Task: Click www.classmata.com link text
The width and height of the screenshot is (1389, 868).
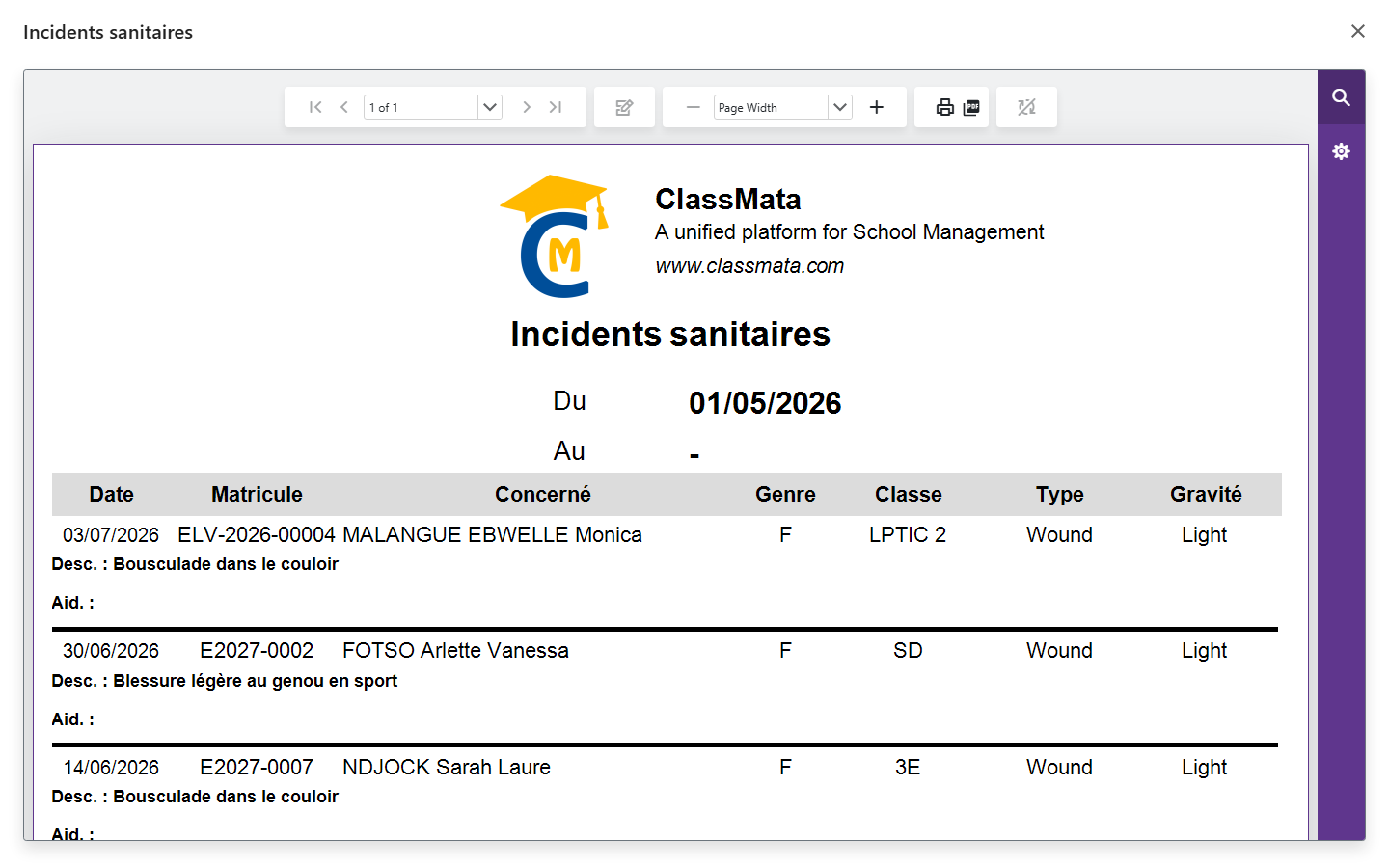Action: [x=749, y=266]
